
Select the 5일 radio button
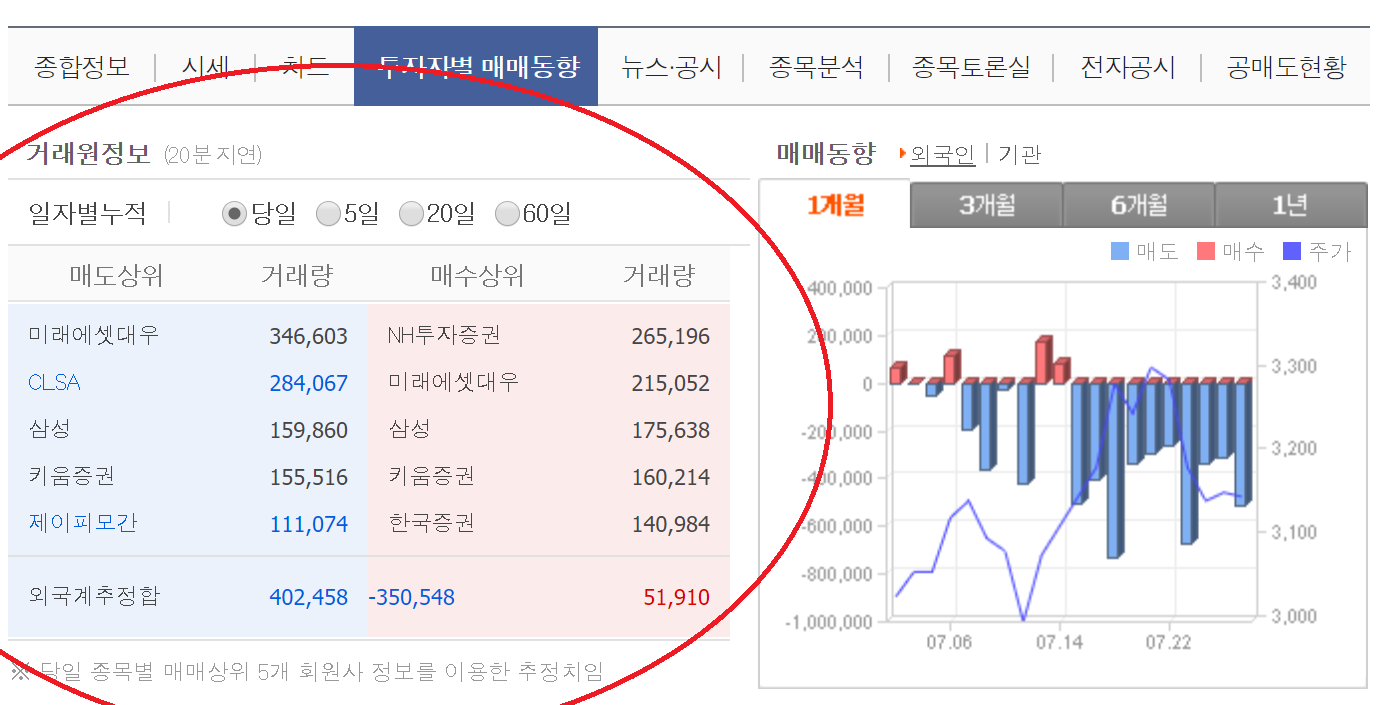(x=328, y=214)
